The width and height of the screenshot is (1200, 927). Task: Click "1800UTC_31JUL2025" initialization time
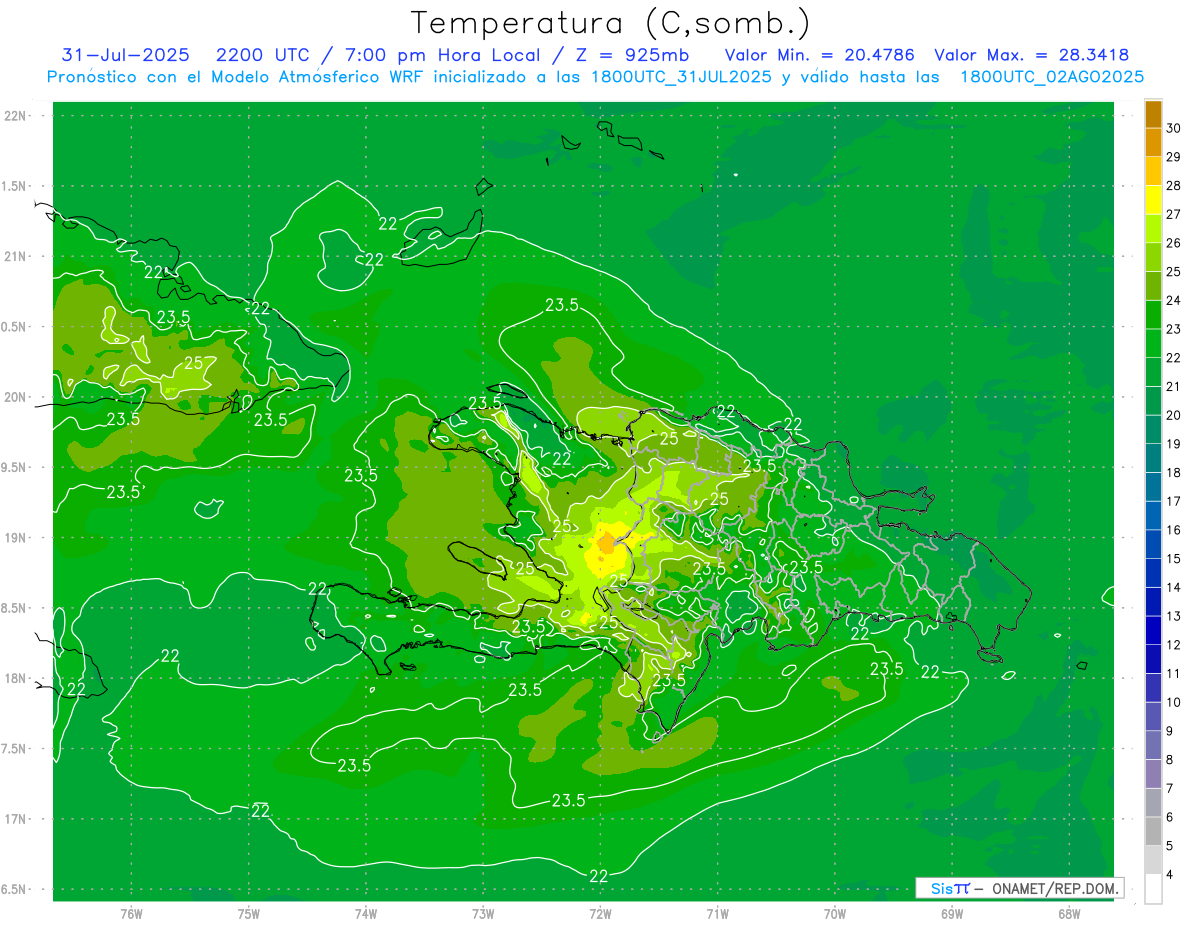tap(681, 77)
